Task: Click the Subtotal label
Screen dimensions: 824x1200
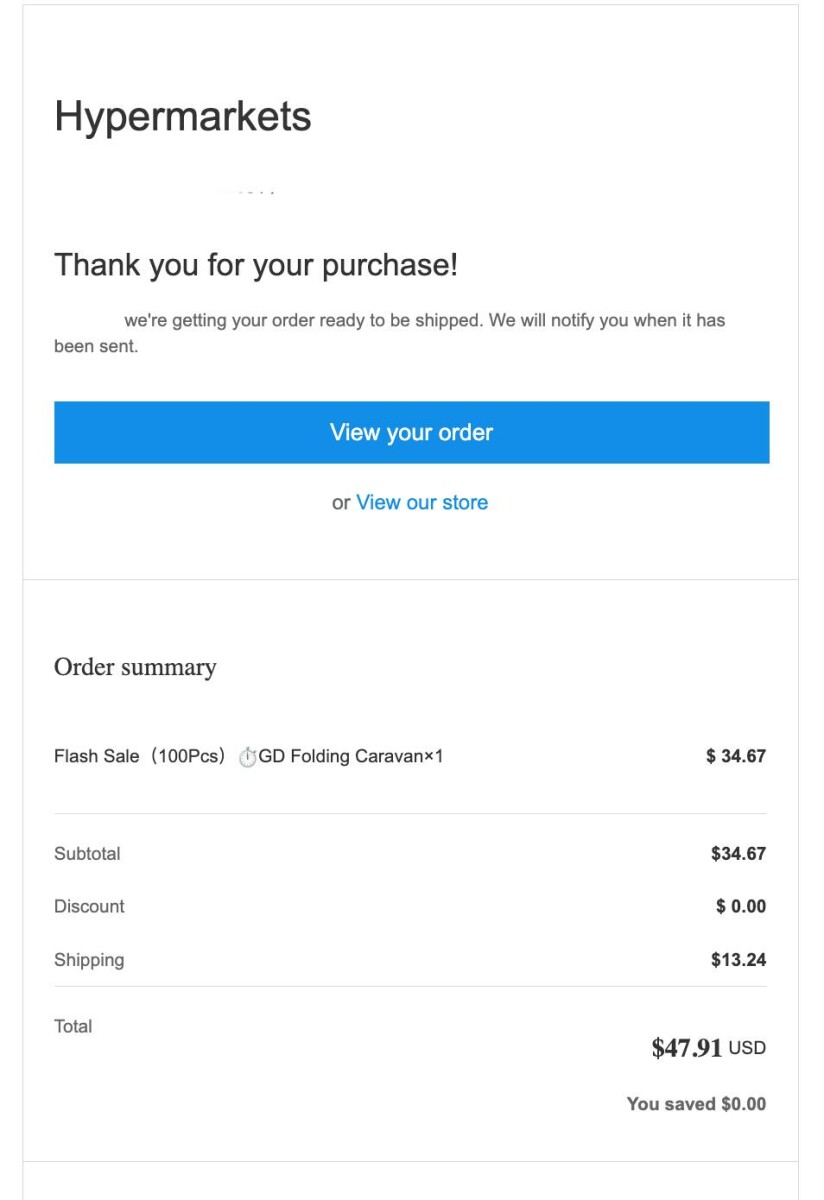Action: [87, 854]
